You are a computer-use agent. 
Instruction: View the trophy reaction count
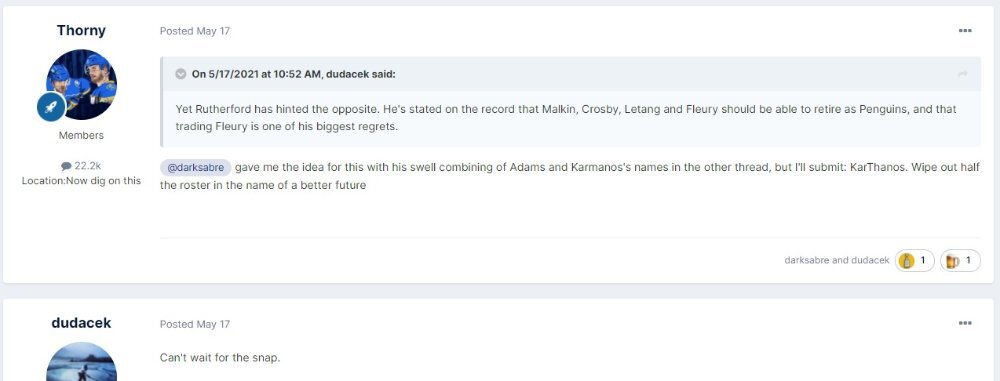(x=915, y=260)
